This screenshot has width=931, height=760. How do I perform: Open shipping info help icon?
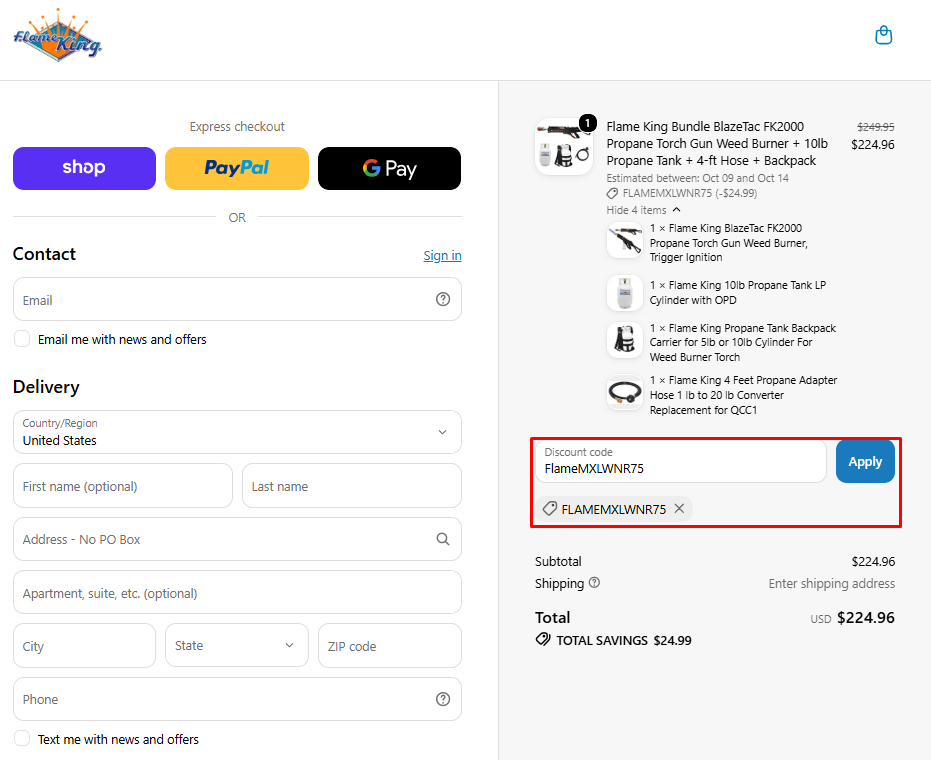pos(594,582)
